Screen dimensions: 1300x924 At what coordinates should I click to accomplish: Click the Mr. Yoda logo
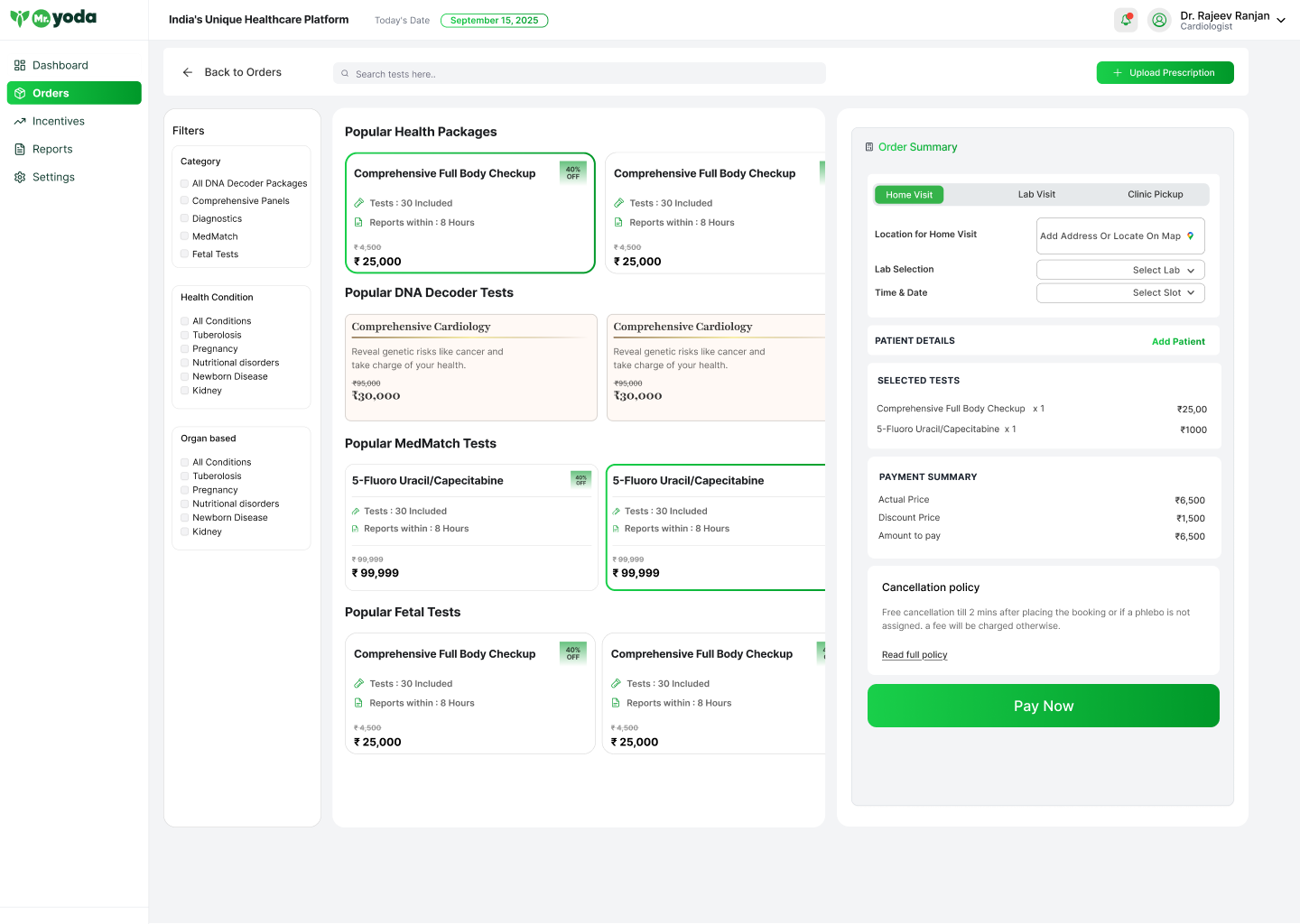(53, 18)
